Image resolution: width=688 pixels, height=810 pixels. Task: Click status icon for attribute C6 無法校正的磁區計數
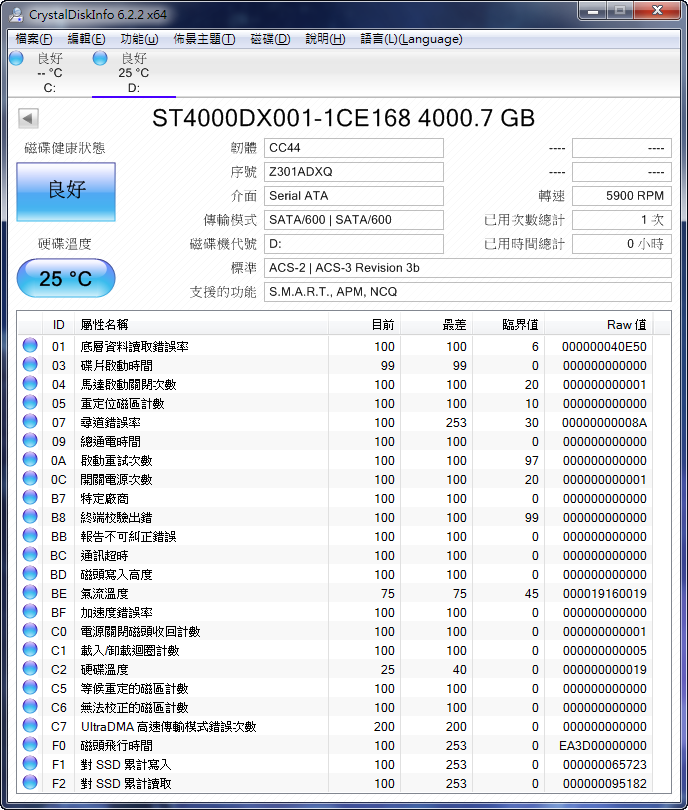click(30, 706)
